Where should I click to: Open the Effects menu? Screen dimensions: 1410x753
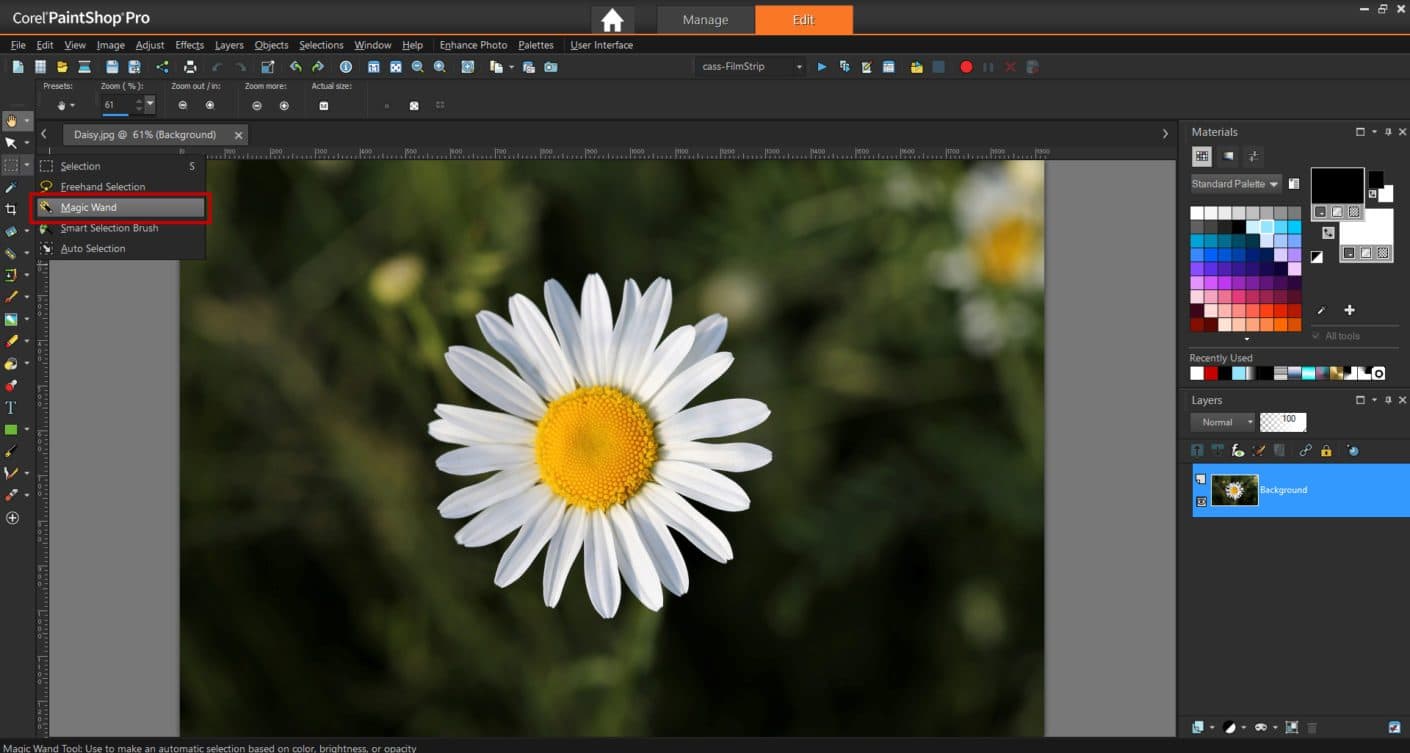pyautogui.click(x=189, y=45)
